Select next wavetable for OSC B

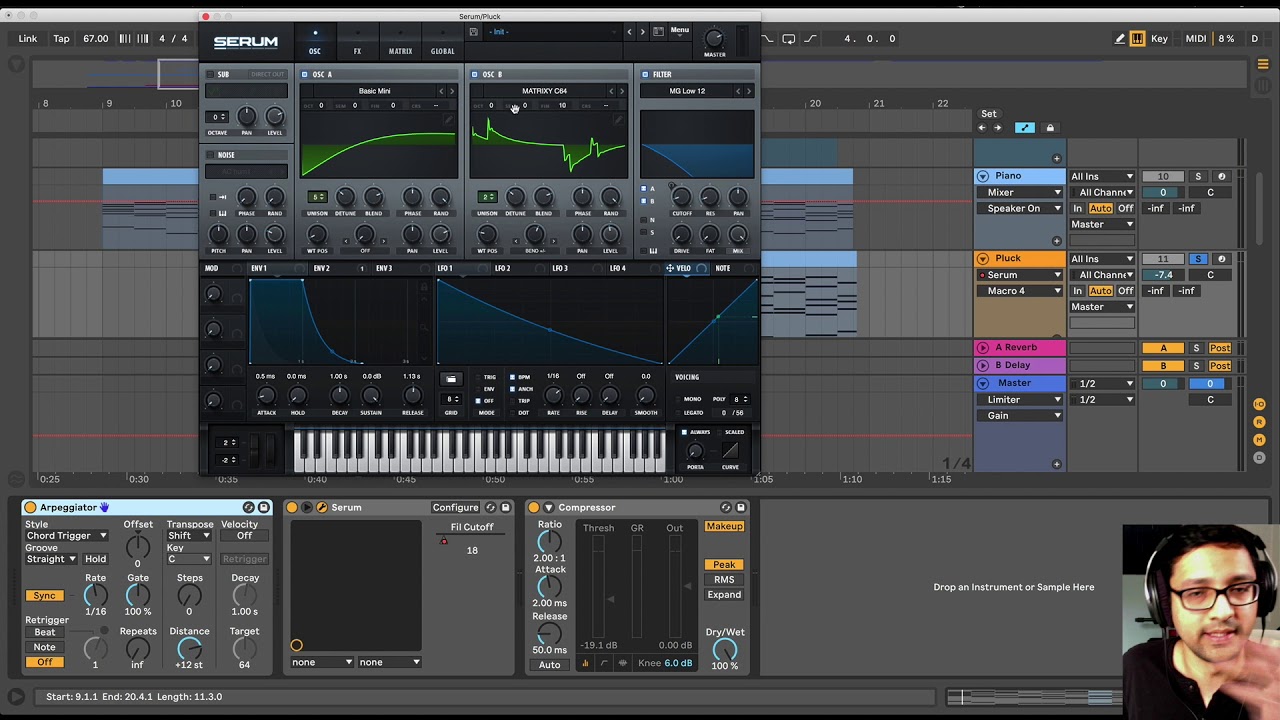621,91
